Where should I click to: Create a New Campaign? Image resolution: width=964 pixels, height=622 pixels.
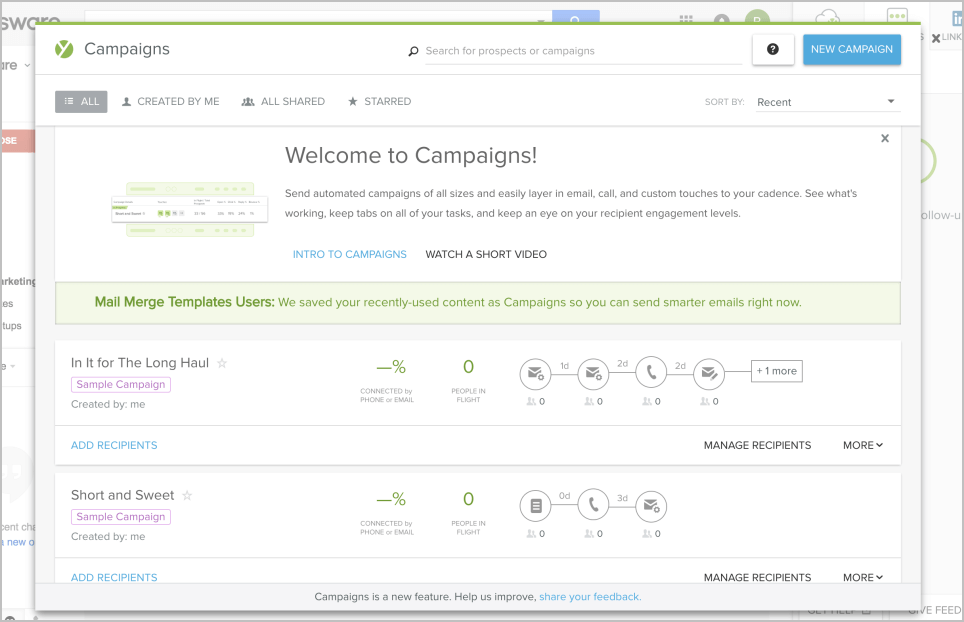[851, 49]
